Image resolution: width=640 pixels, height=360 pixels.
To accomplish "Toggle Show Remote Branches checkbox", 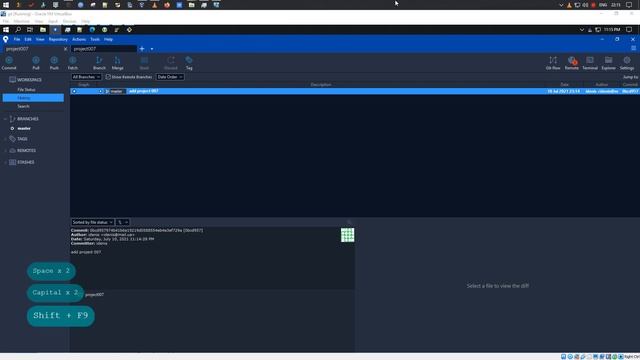I will (108, 77).
